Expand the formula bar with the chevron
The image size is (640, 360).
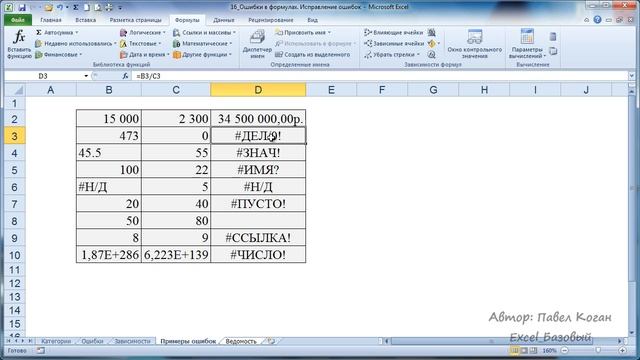coord(632,76)
